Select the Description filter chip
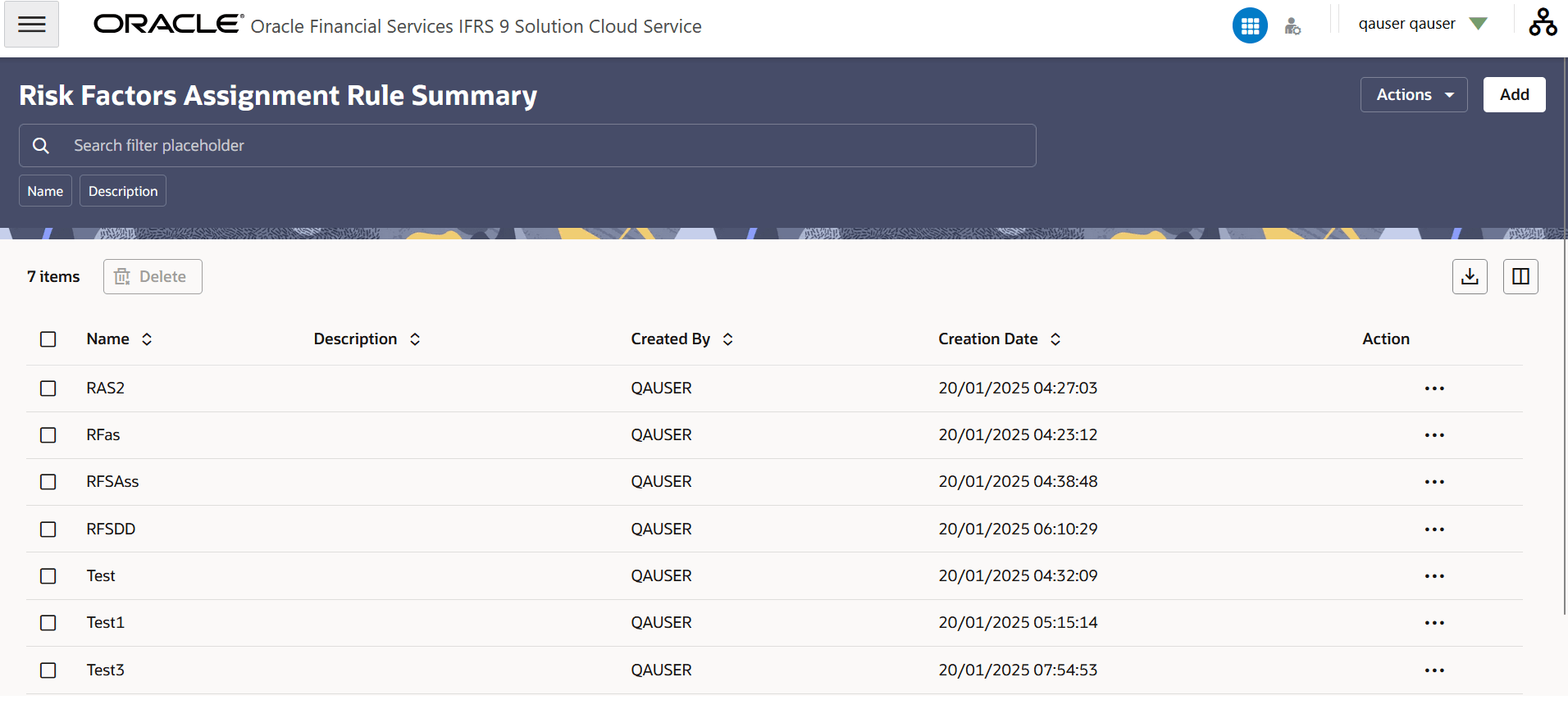Viewport: 1568px width, 709px height. coord(123,191)
